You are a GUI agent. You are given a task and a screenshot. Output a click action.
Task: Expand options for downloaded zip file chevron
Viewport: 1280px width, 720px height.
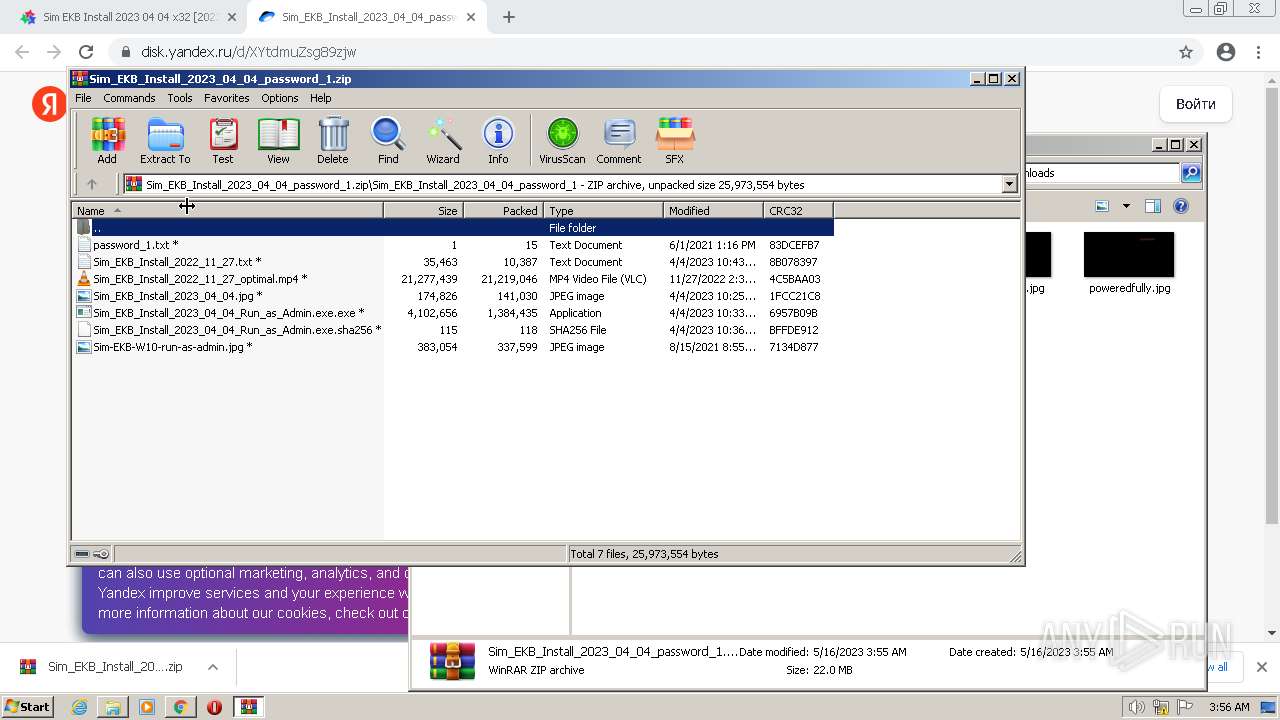(212, 667)
